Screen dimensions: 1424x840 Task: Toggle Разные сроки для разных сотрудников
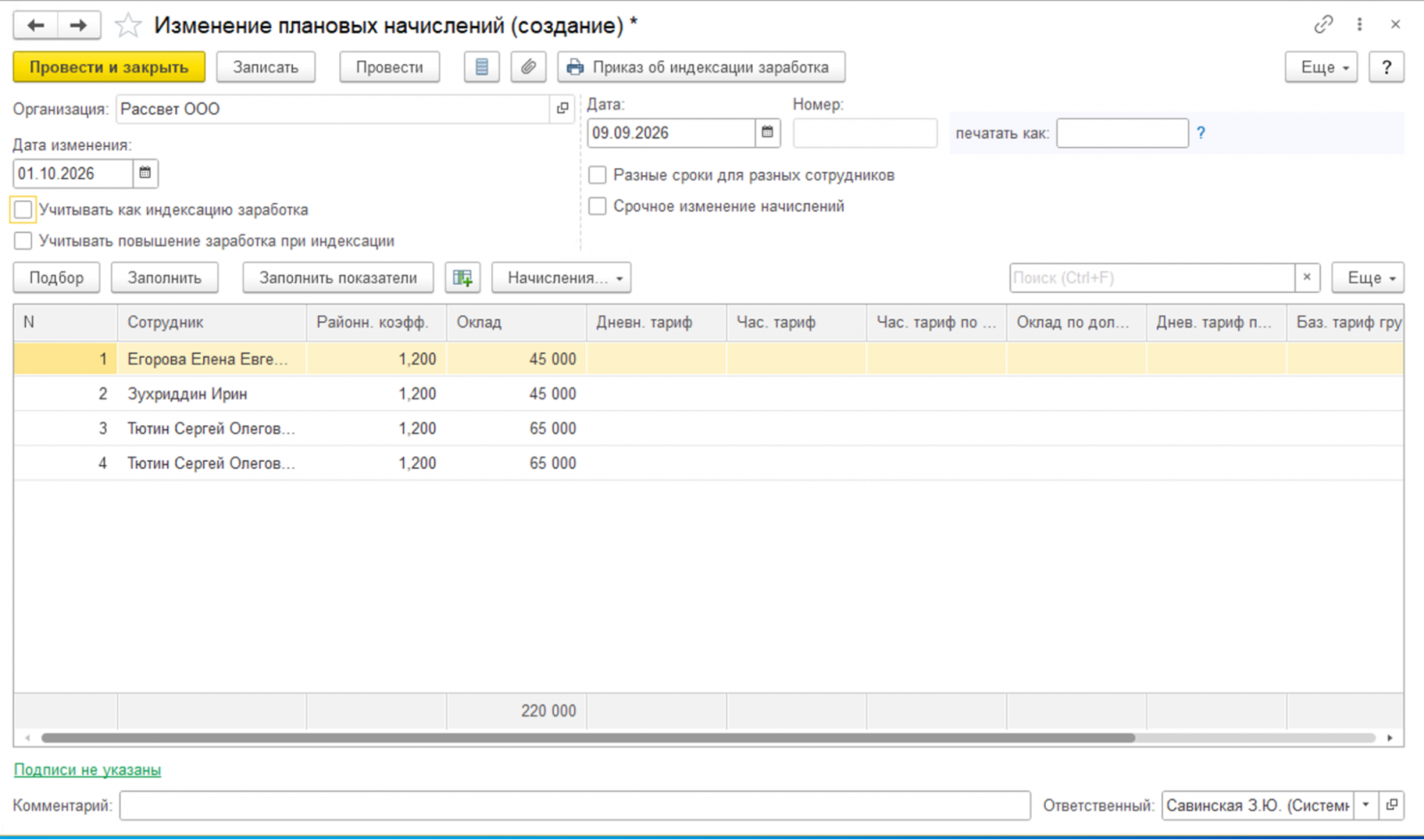(597, 175)
